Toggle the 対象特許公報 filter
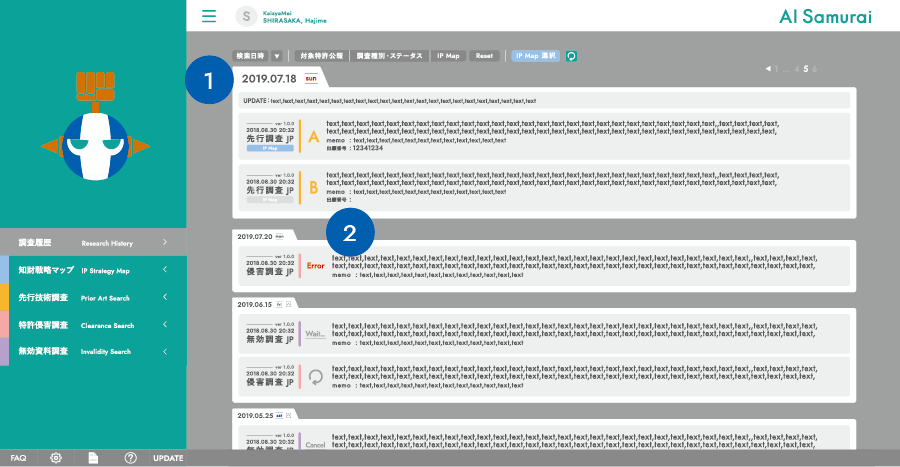Screen dimensions: 900x467 click(322, 57)
